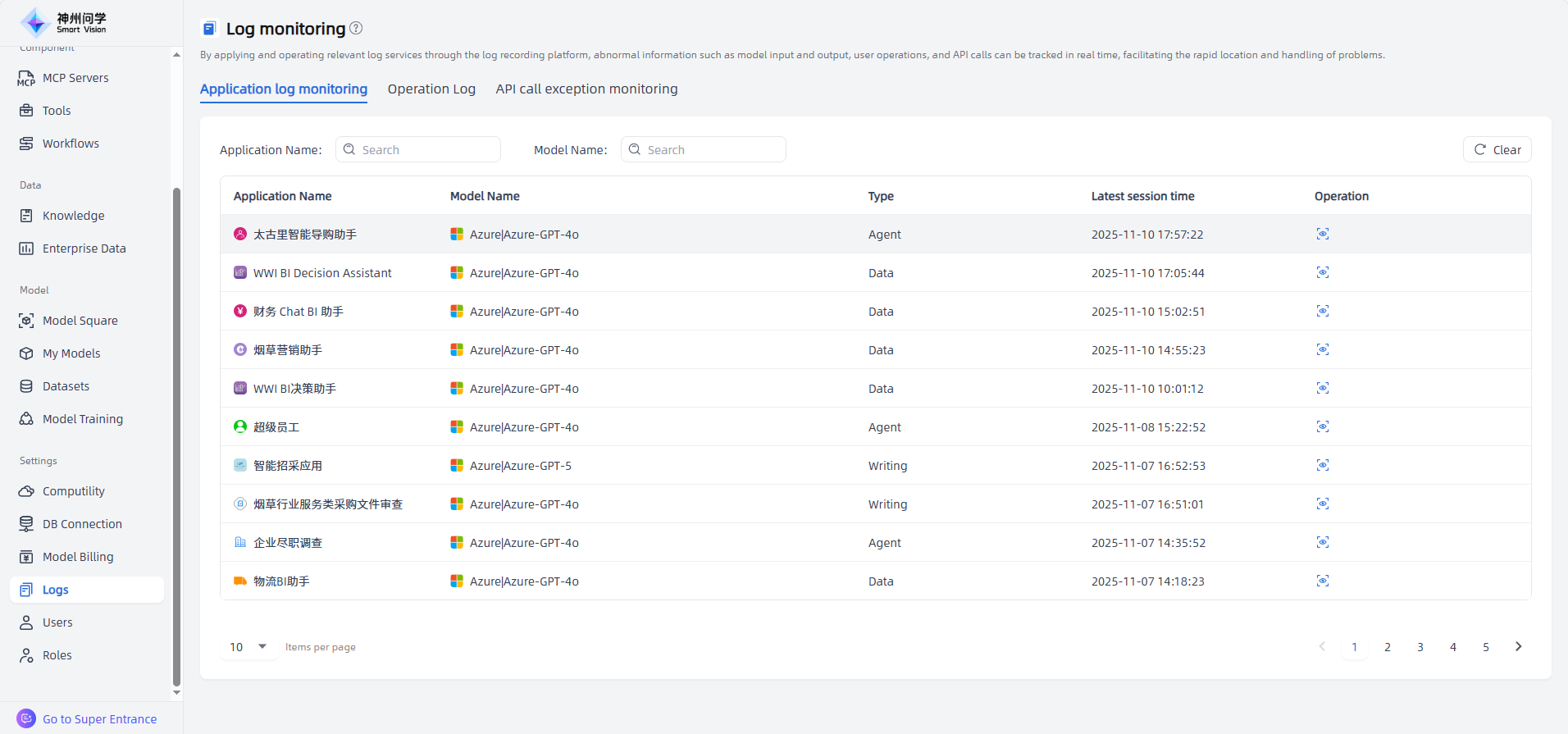Focus the Model Name search box
Image resolution: width=1568 pixels, height=734 pixels.
point(704,150)
